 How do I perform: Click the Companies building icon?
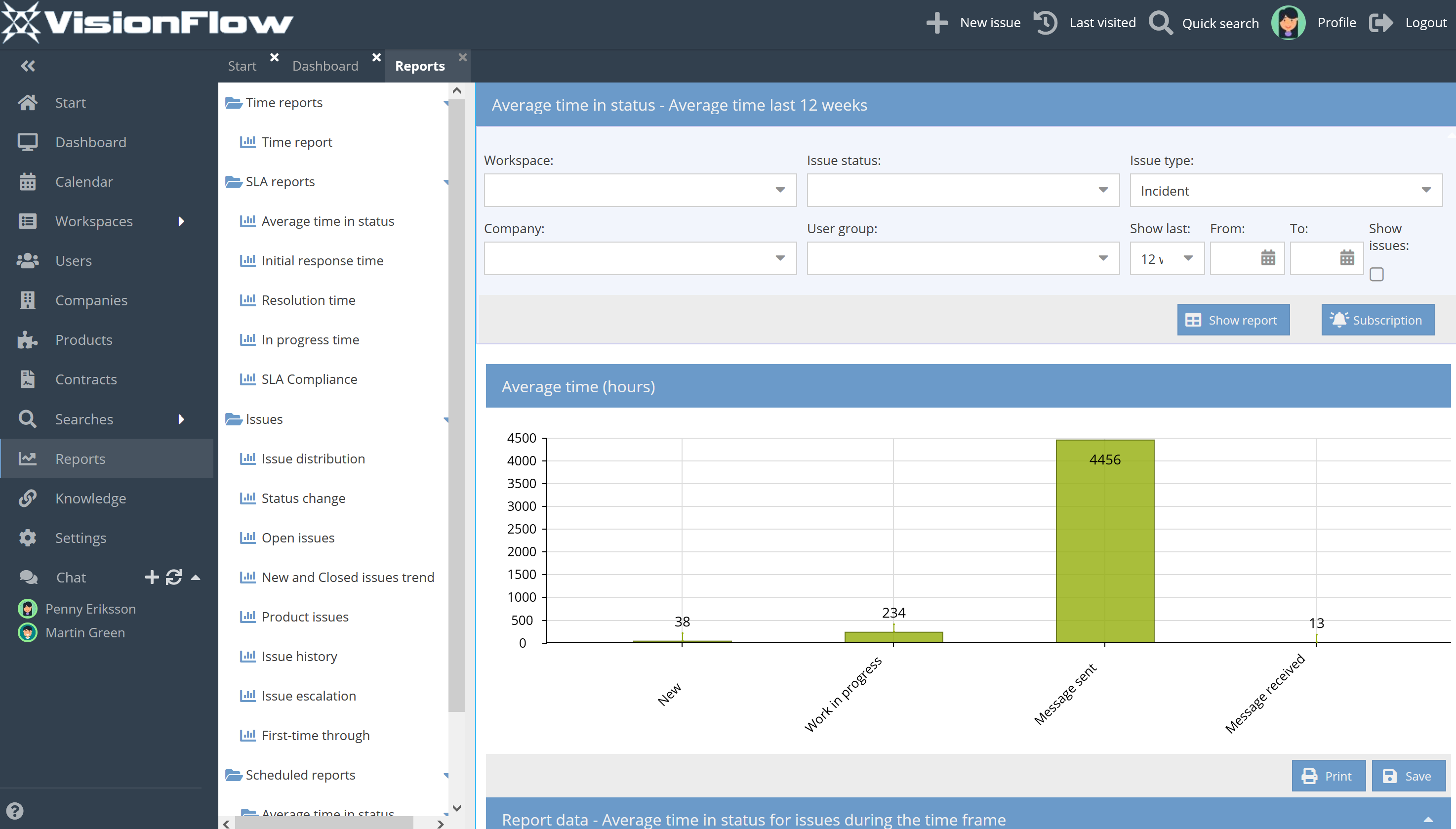pyautogui.click(x=27, y=300)
